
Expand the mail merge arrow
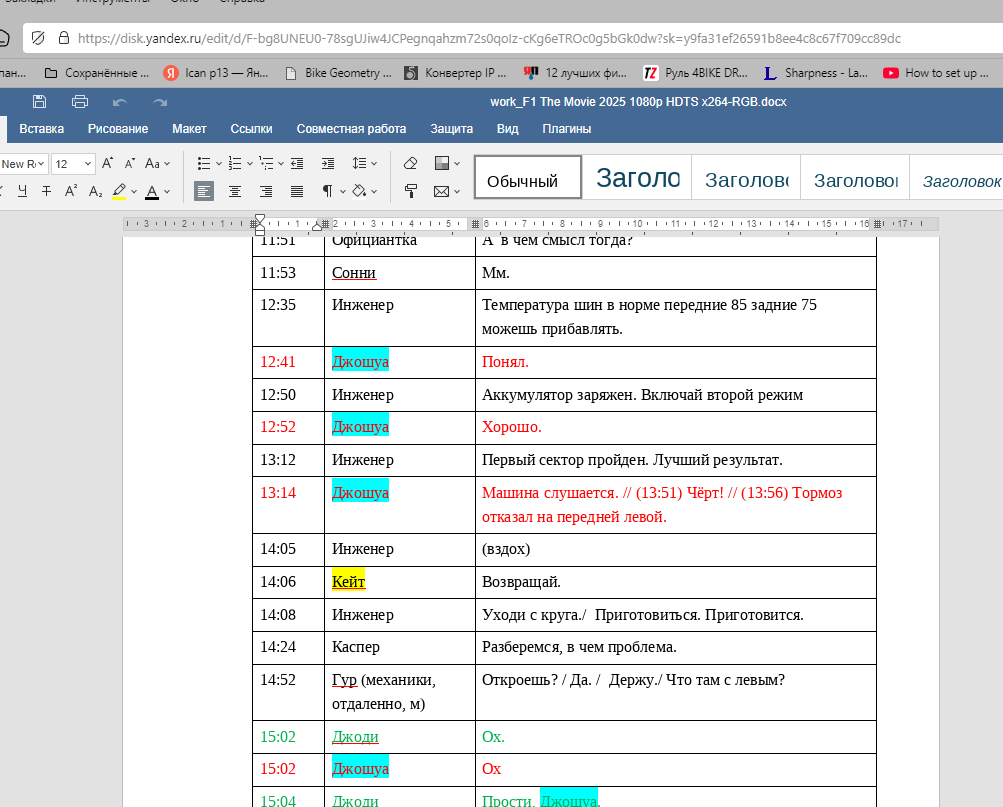coord(457,191)
